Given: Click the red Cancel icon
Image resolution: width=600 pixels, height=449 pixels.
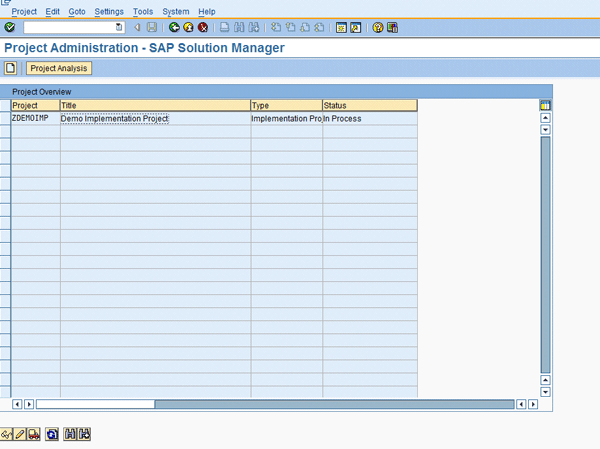Looking at the screenshot, I should (x=202, y=27).
